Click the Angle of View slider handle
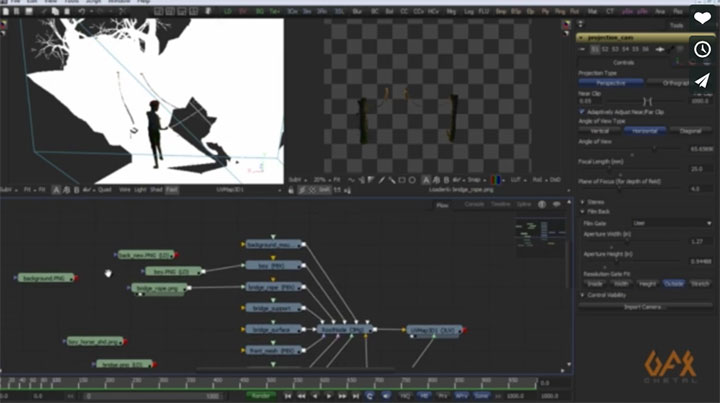Screen dimensions: 720x403 pyautogui.click(x=654, y=149)
